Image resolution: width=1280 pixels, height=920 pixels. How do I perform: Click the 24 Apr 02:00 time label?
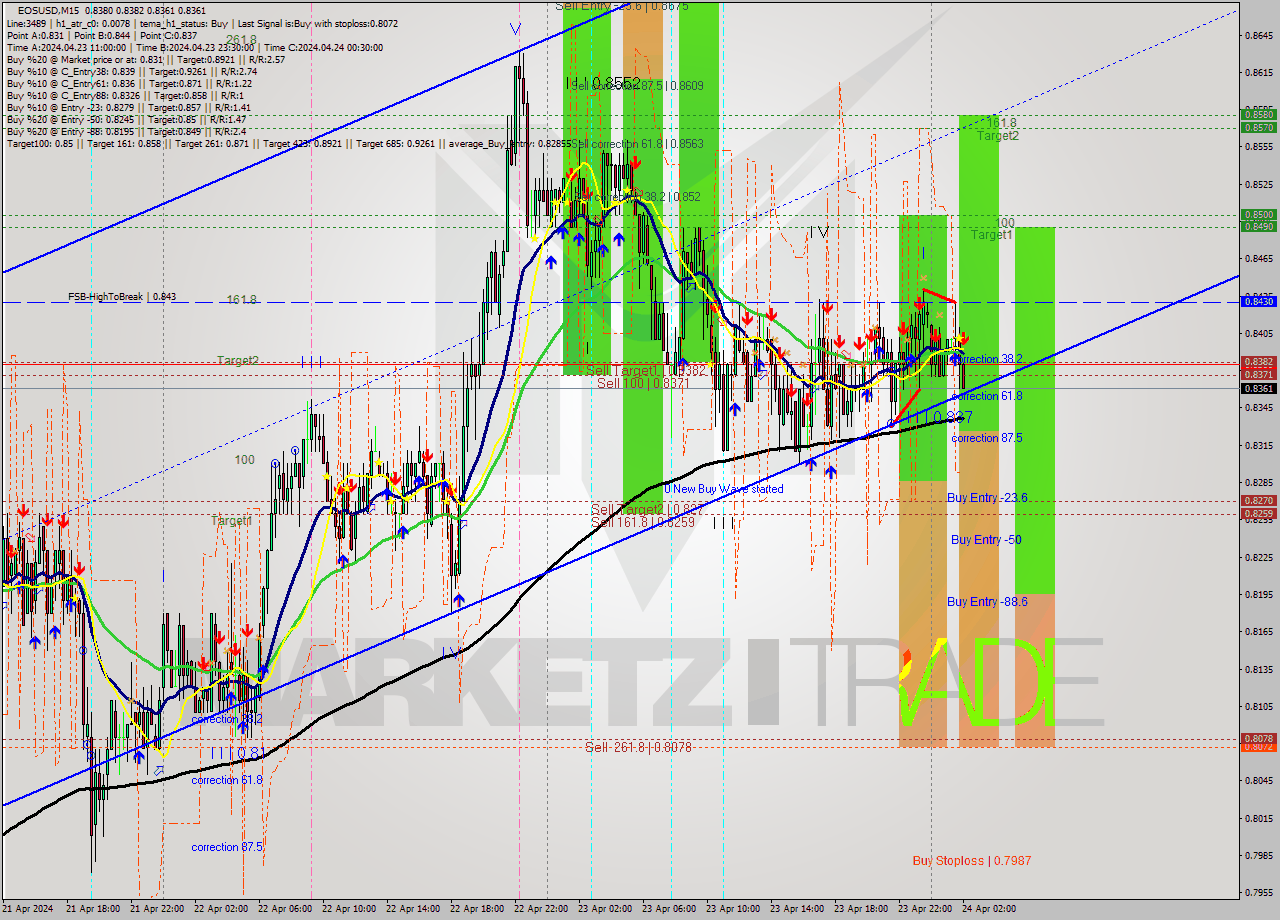click(988, 909)
